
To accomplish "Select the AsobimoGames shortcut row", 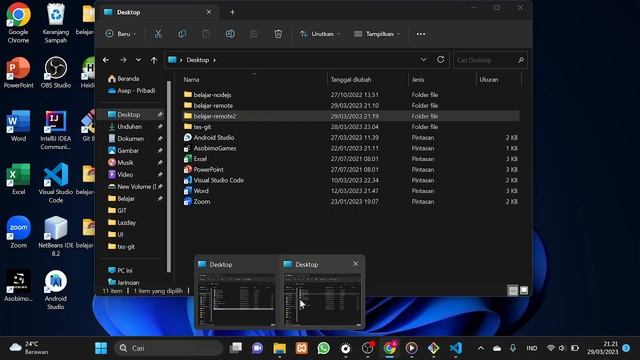I will (x=351, y=148).
